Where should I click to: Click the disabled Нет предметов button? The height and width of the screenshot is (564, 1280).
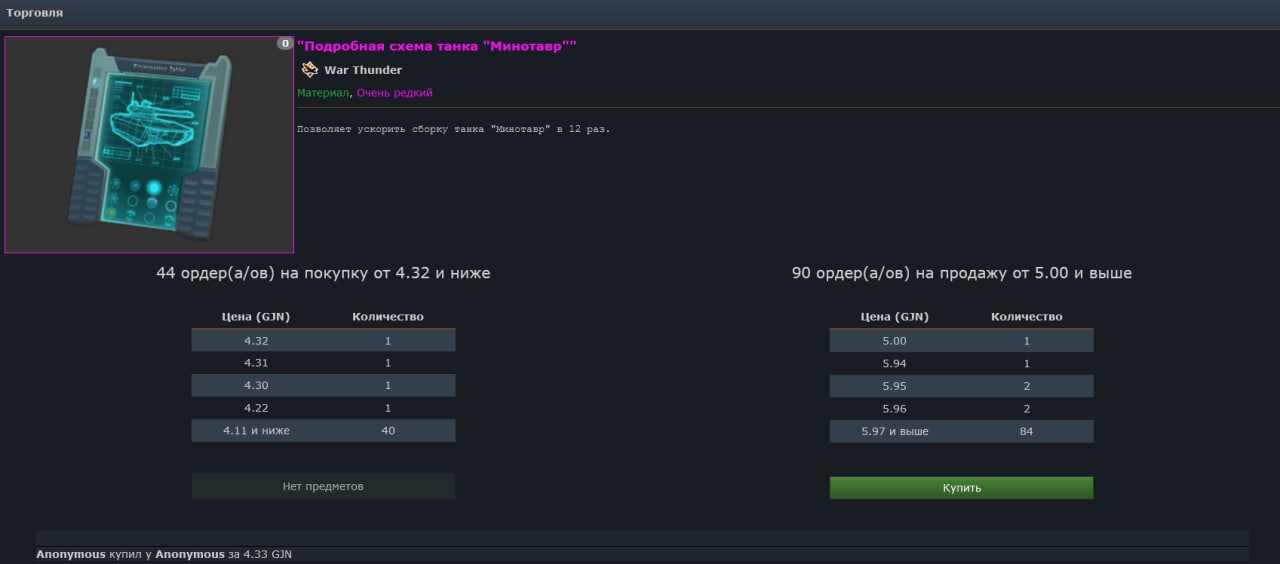[x=323, y=486]
